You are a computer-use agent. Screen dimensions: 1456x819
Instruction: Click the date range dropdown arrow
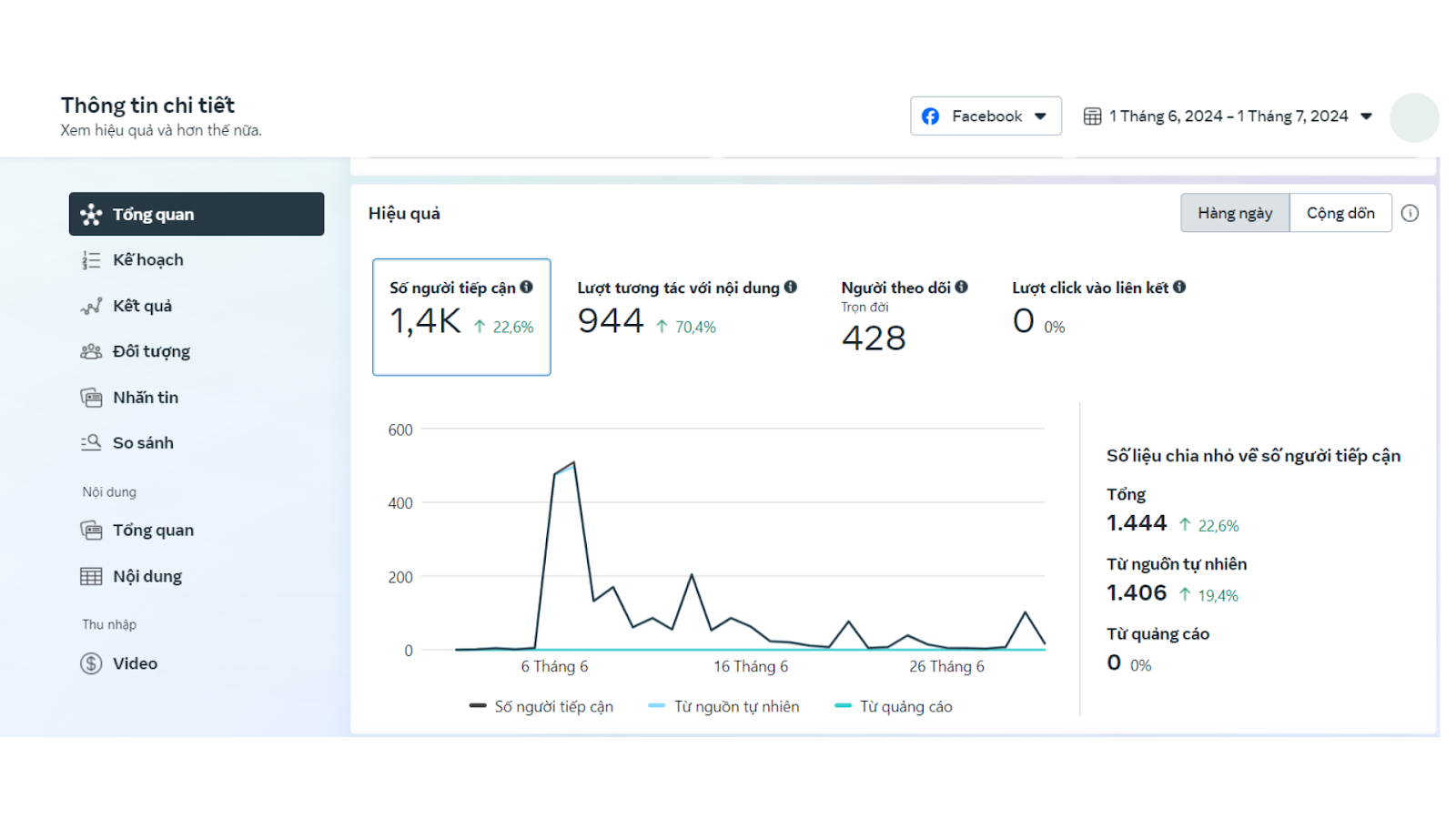(x=1366, y=116)
